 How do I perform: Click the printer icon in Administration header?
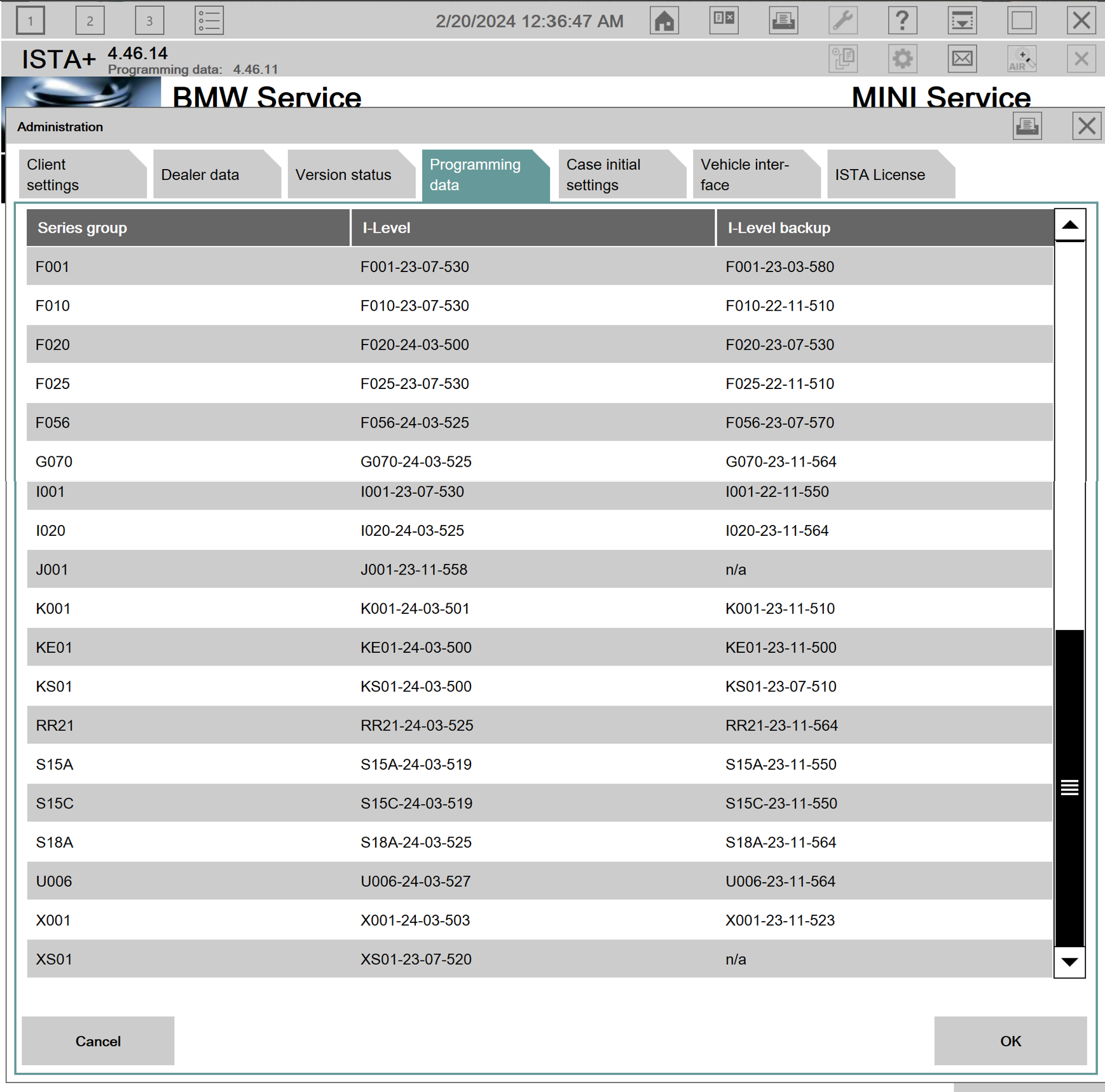[1027, 126]
